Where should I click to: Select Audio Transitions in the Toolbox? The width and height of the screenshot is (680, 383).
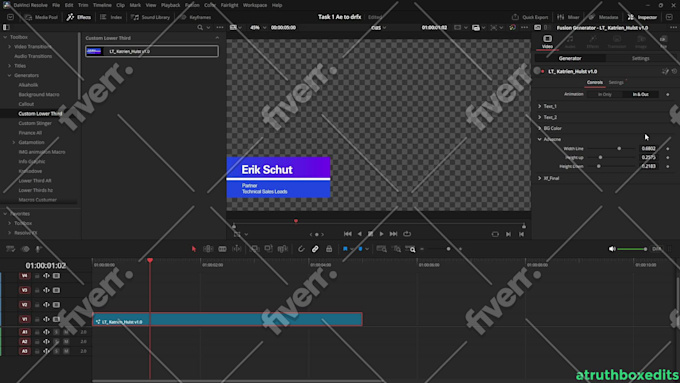coord(33,56)
